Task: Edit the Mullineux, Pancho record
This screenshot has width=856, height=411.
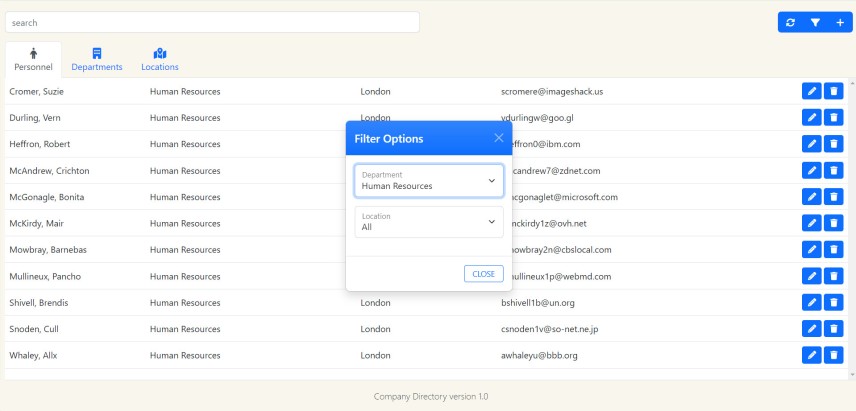Action: click(812, 276)
